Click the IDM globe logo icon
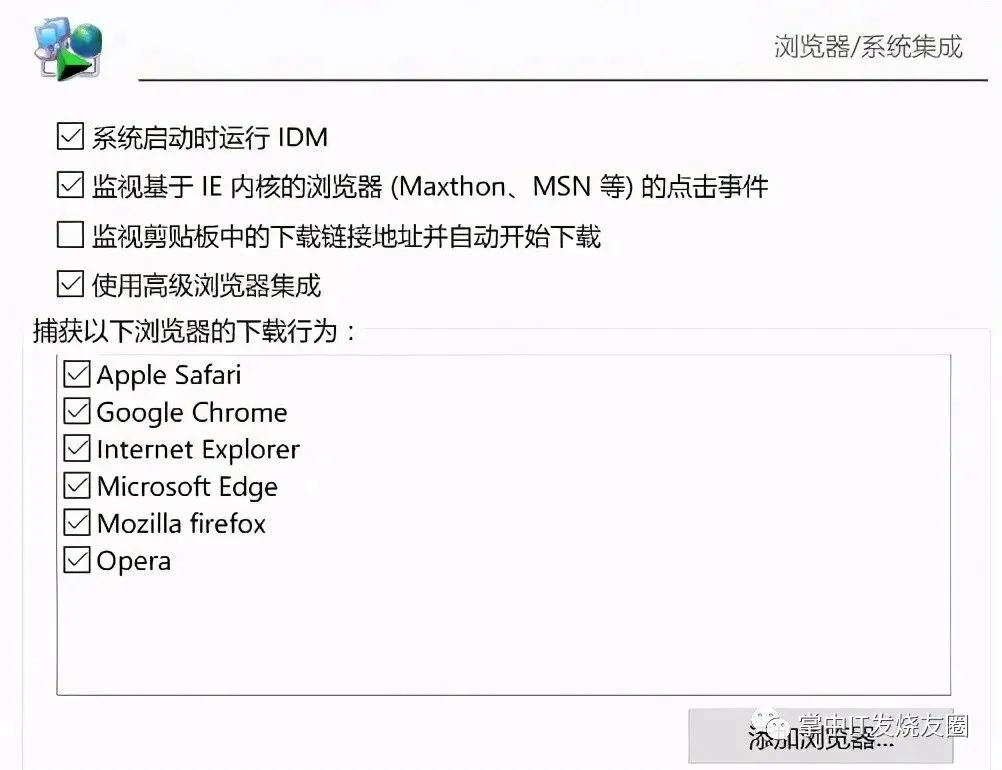Screen dimensions: 1002x770 click(x=68, y=49)
